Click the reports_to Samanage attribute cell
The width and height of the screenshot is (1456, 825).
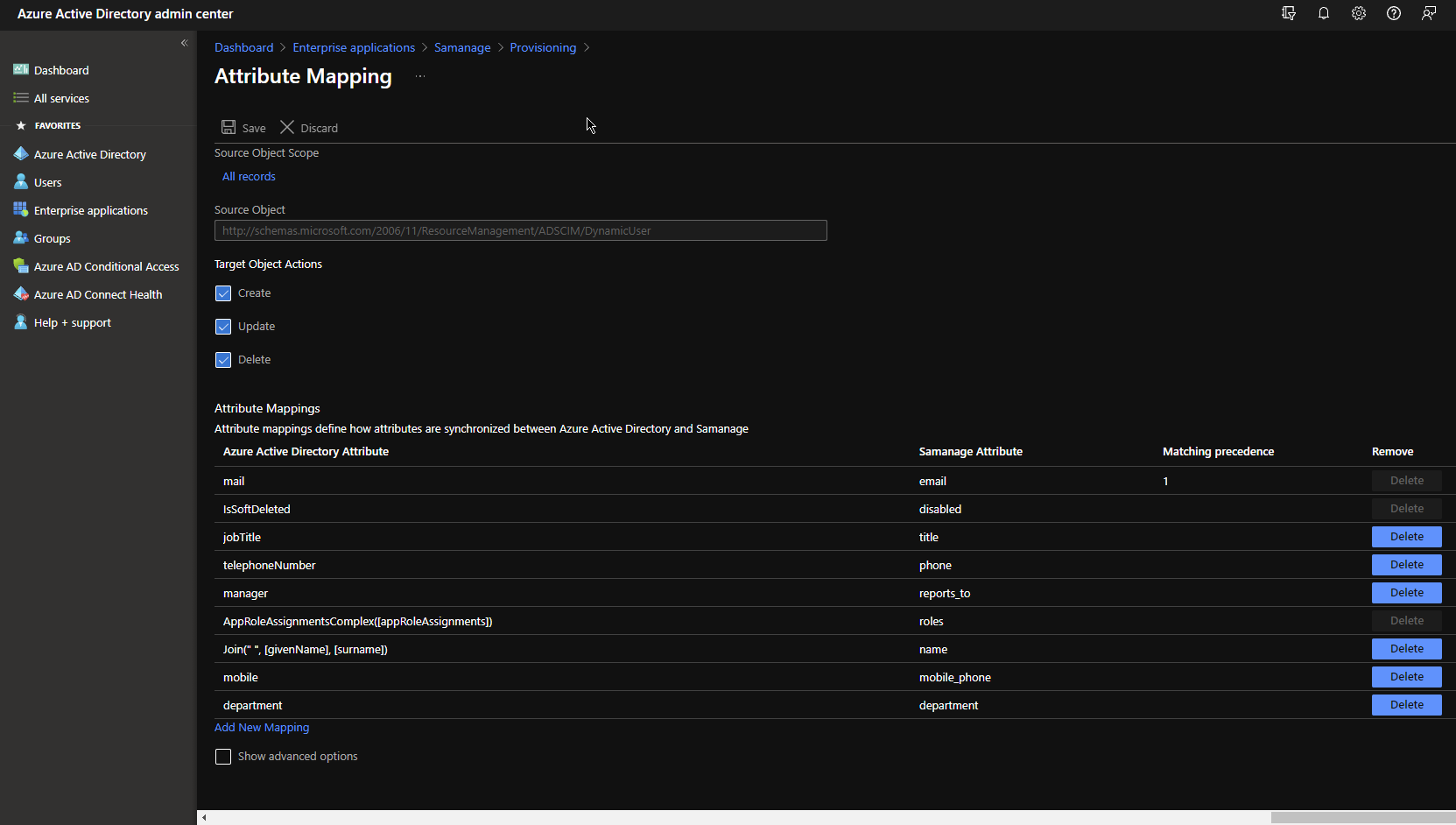click(x=945, y=593)
